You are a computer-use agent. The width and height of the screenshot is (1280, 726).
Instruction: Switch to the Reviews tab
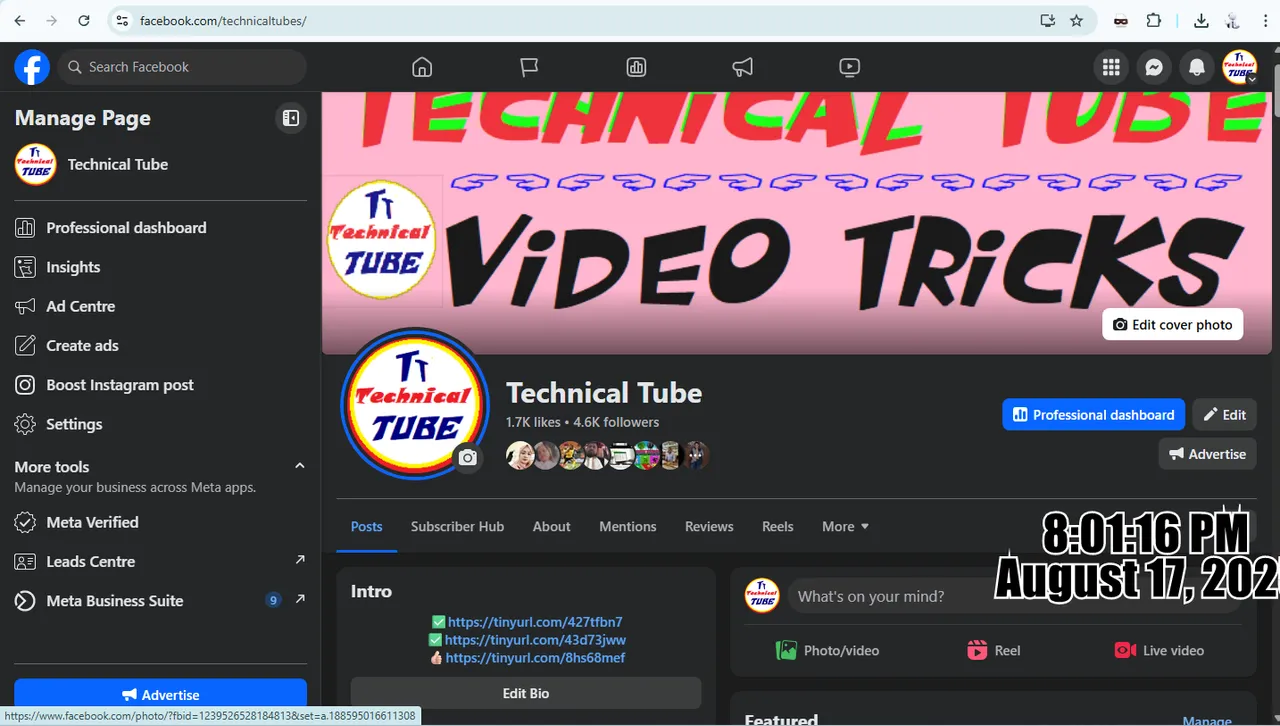709,526
